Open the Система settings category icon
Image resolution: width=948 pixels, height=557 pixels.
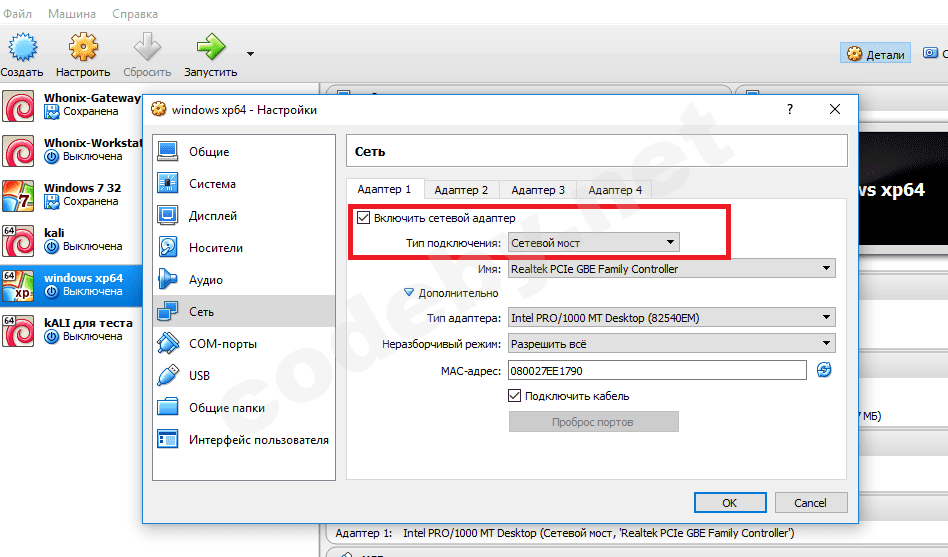(167, 183)
